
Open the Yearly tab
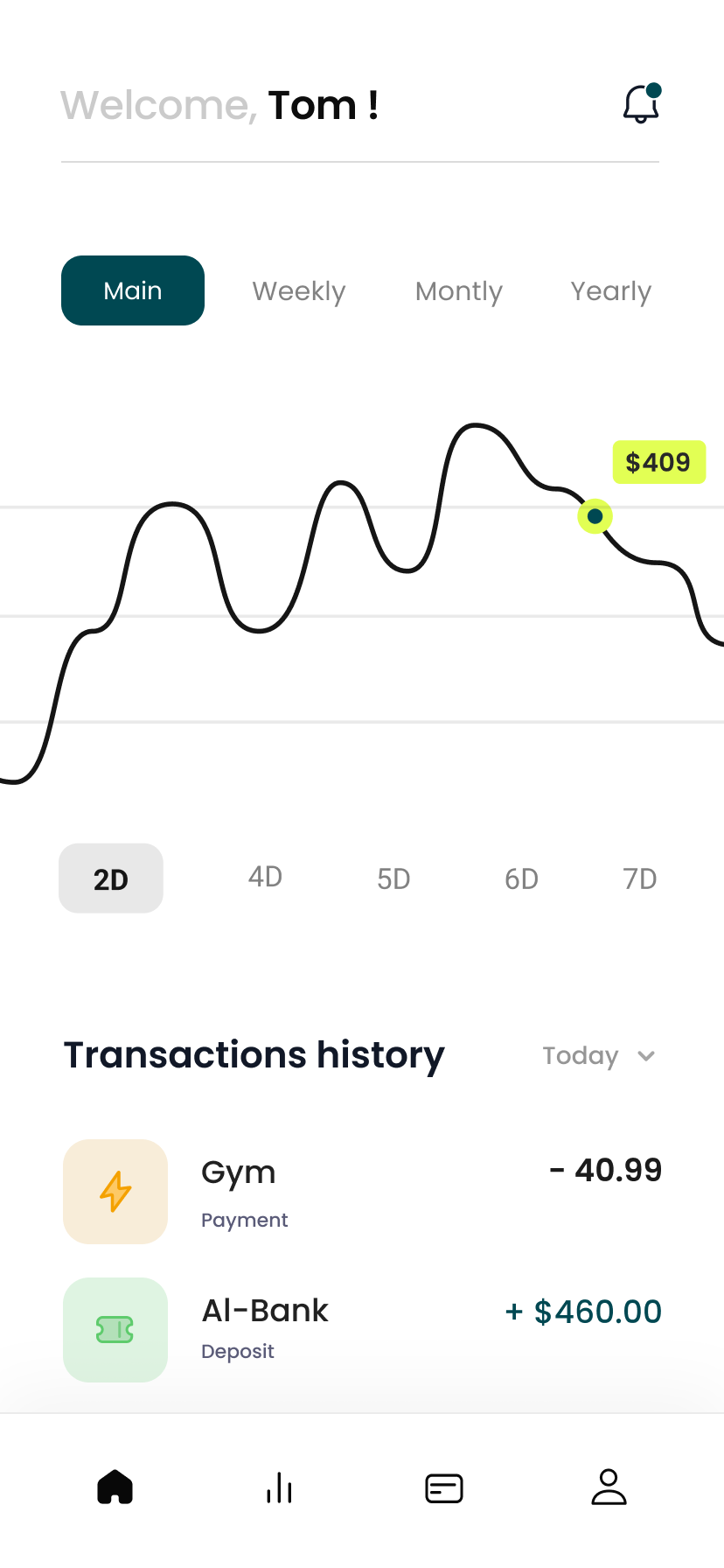tap(610, 290)
